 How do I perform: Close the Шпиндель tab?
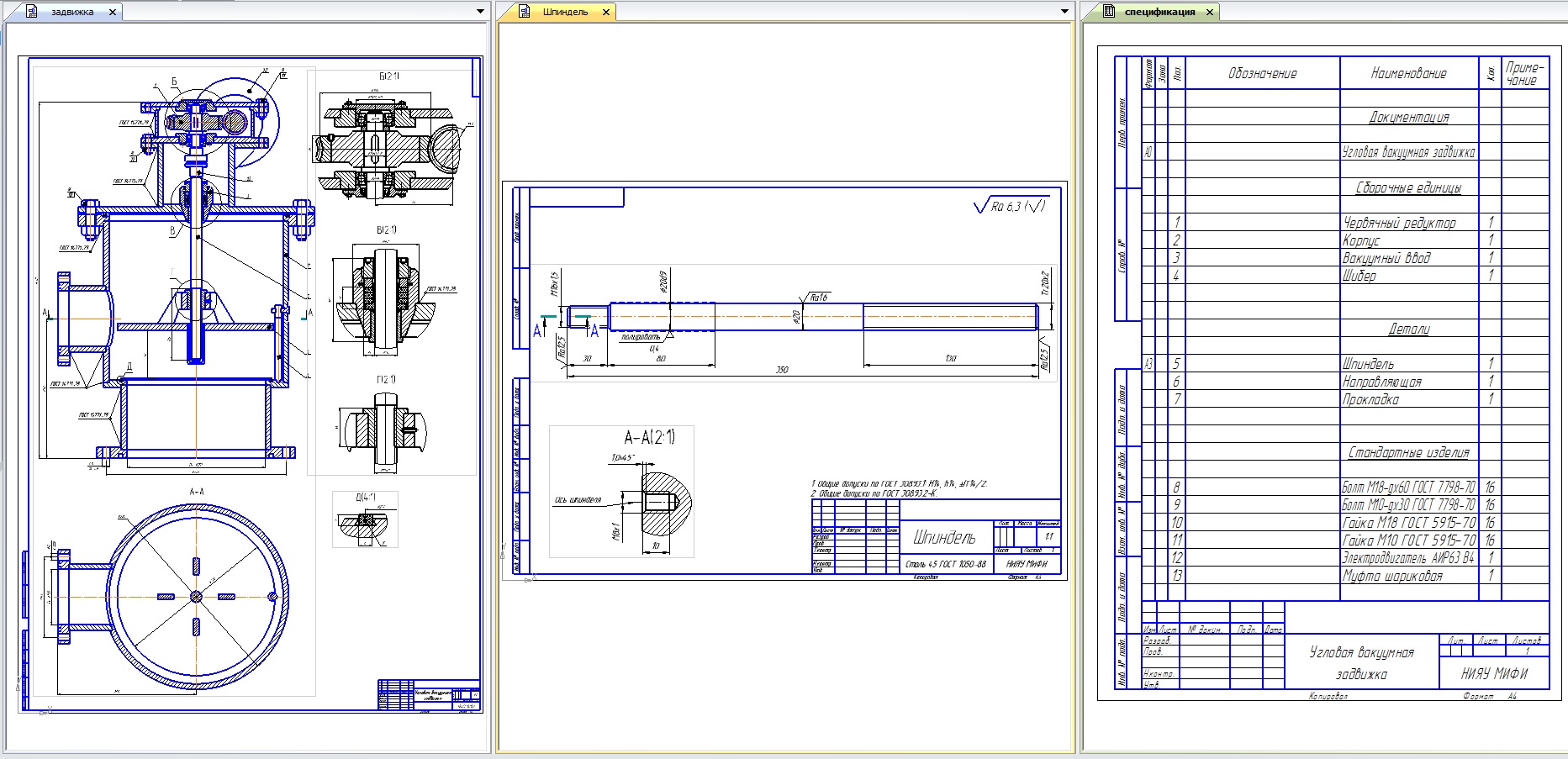[604, 13]
